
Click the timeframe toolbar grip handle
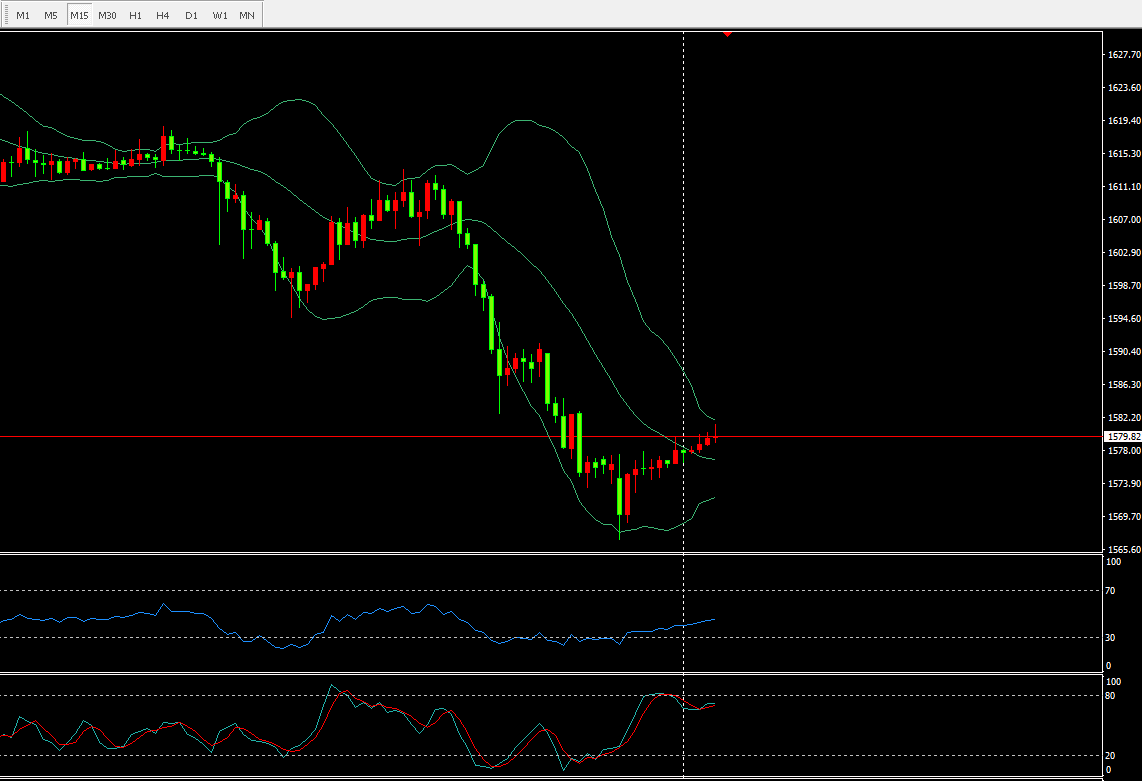(x=4, y=15)
